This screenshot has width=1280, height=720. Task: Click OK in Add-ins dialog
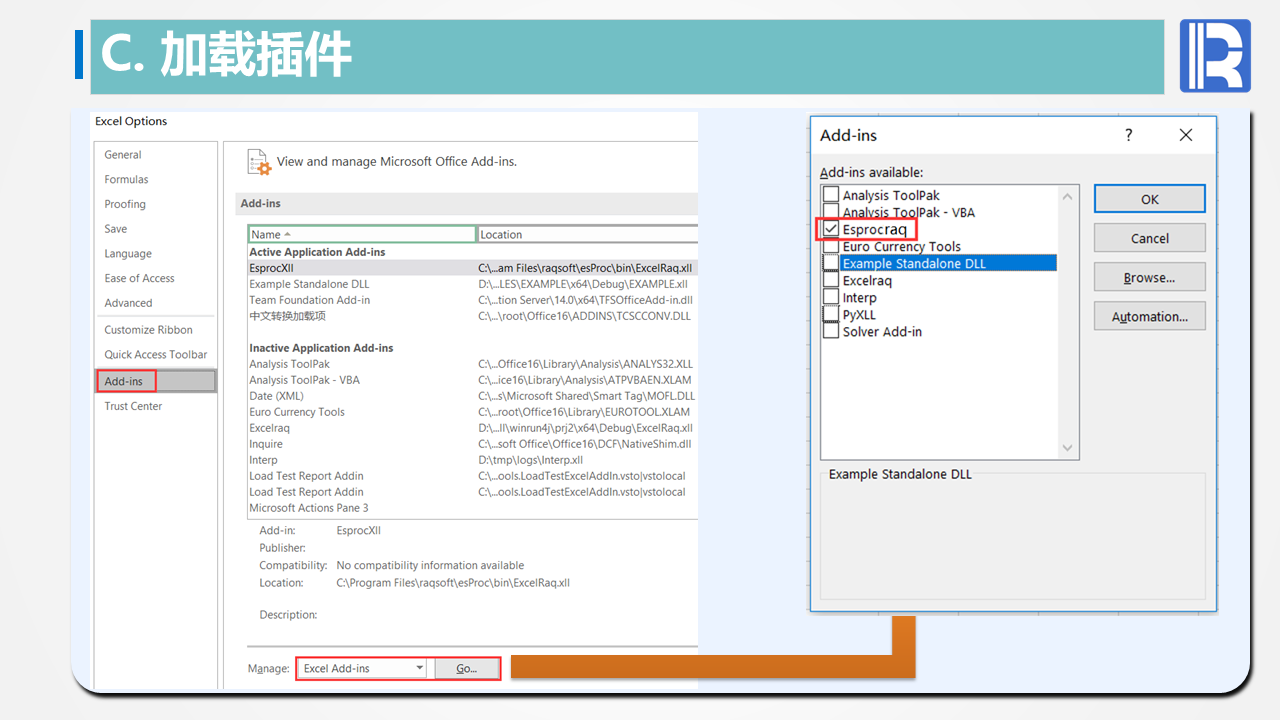coord(1149,199)
